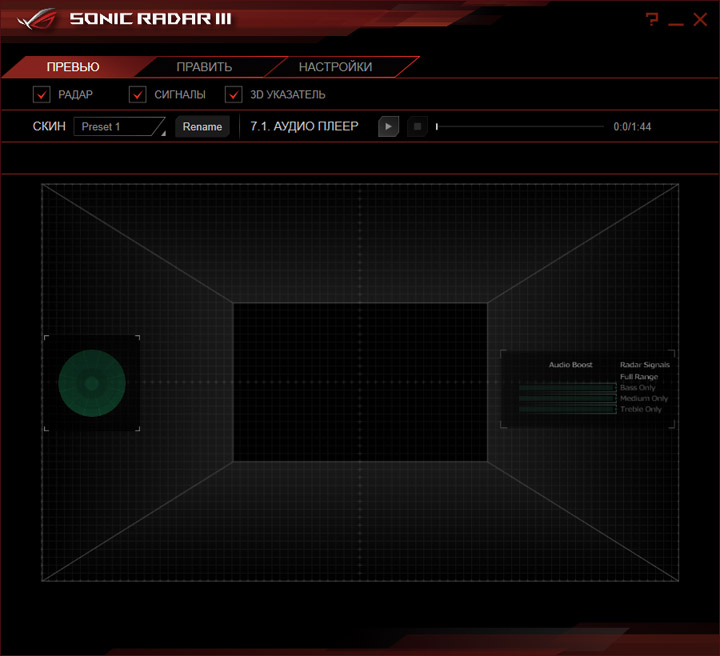
Task: Close the Sonic Radar III window
Action: coord(700,19)
